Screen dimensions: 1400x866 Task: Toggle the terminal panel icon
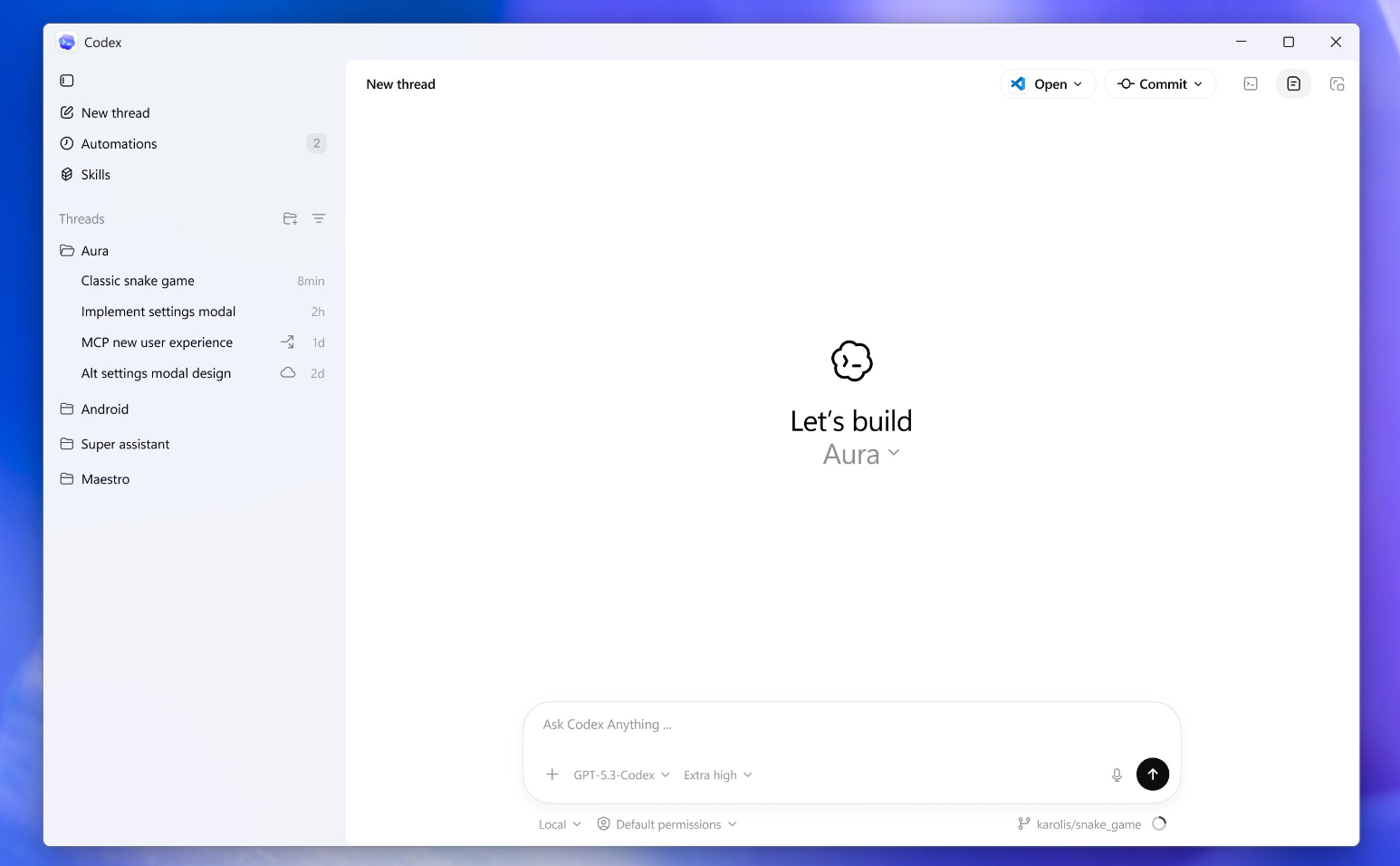click(1251, 83)
